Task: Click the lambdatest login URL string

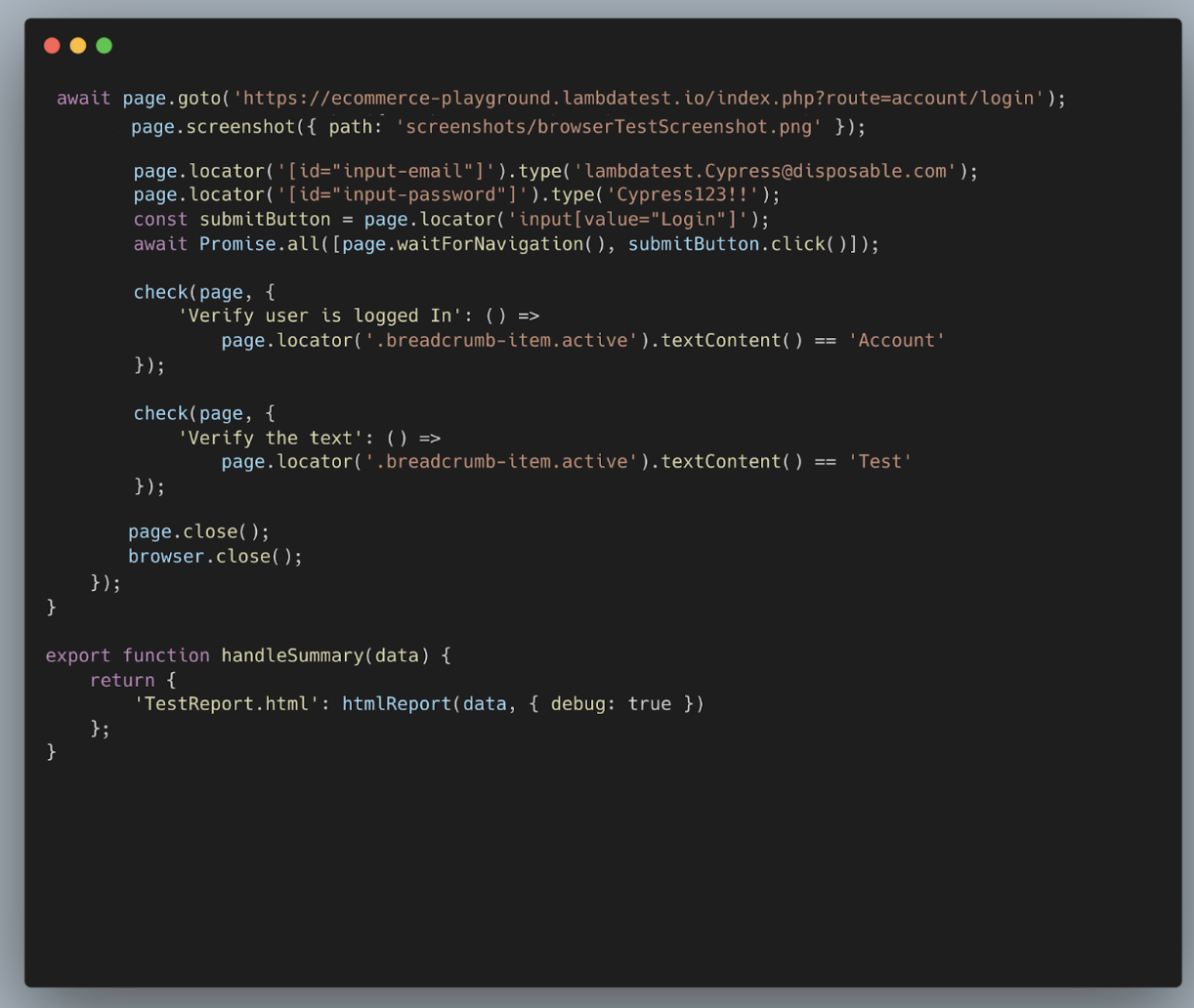Action: [x=639, y=98]
